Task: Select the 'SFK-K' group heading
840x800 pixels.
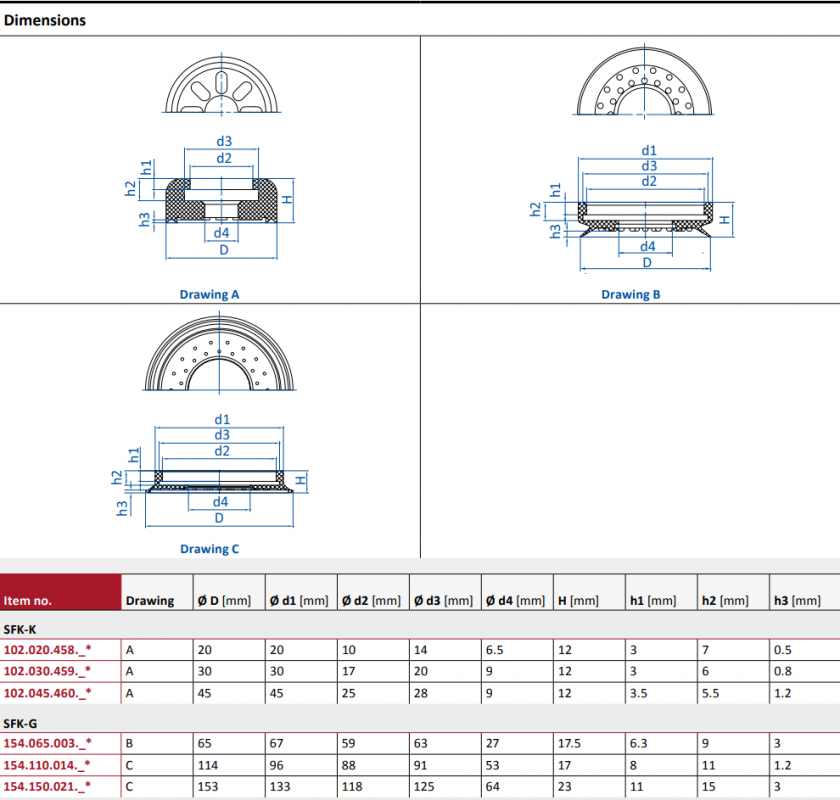Action: [x=20, y=630]
